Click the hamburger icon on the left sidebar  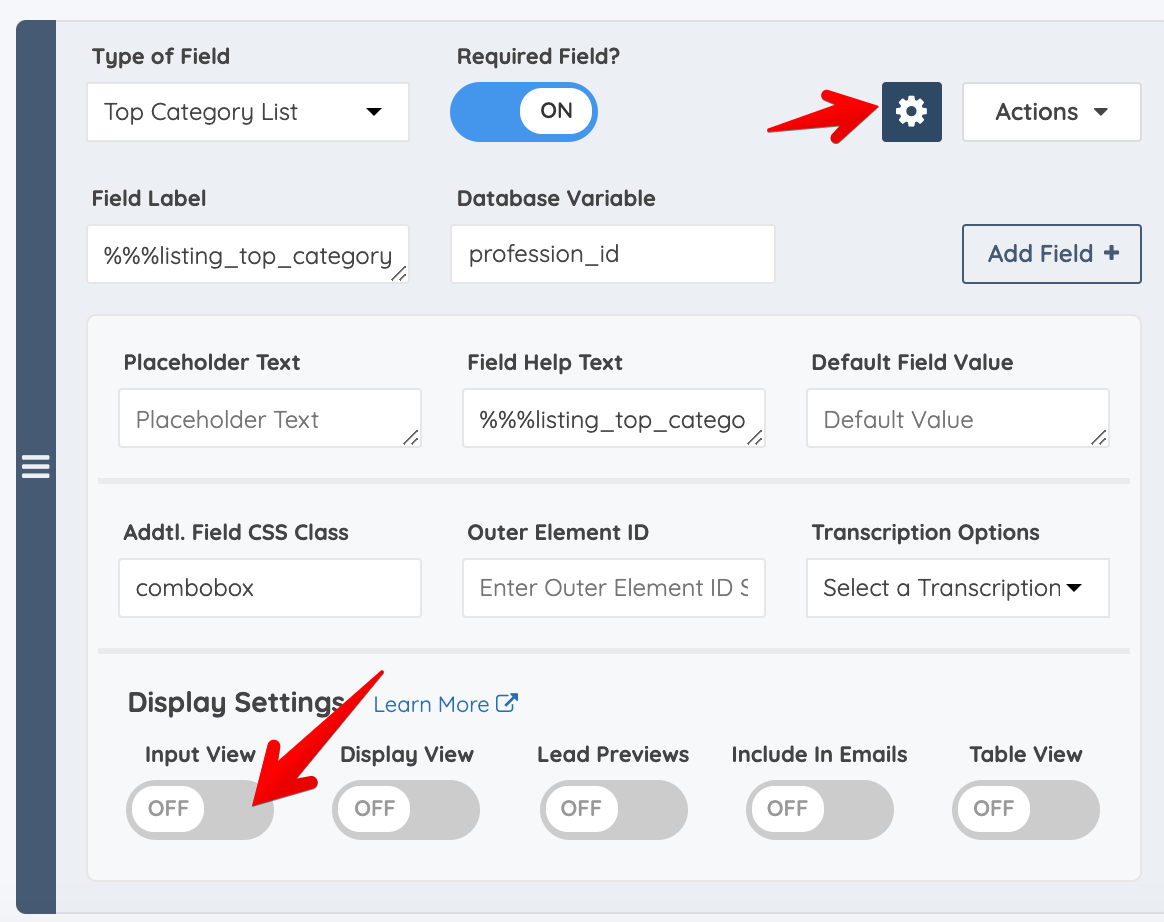pyautogui.click(x=35, y=466)
